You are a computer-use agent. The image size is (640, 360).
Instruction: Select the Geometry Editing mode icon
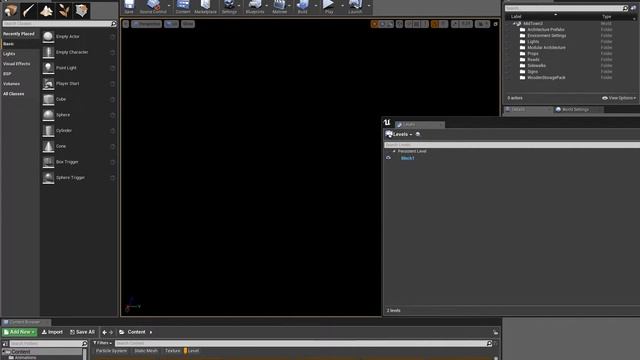click(x=81, y=10)
